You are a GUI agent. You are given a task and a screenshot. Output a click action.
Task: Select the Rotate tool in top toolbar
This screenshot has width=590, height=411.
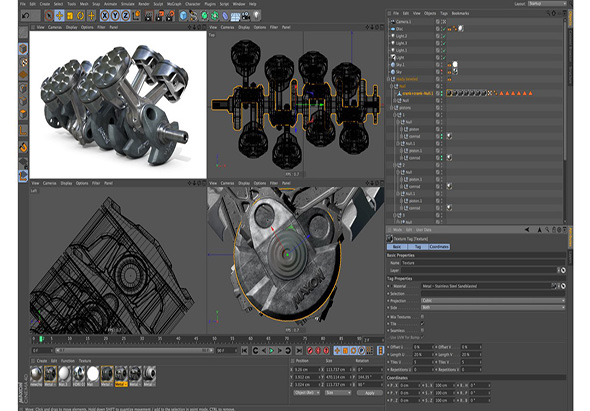(81, 15)
